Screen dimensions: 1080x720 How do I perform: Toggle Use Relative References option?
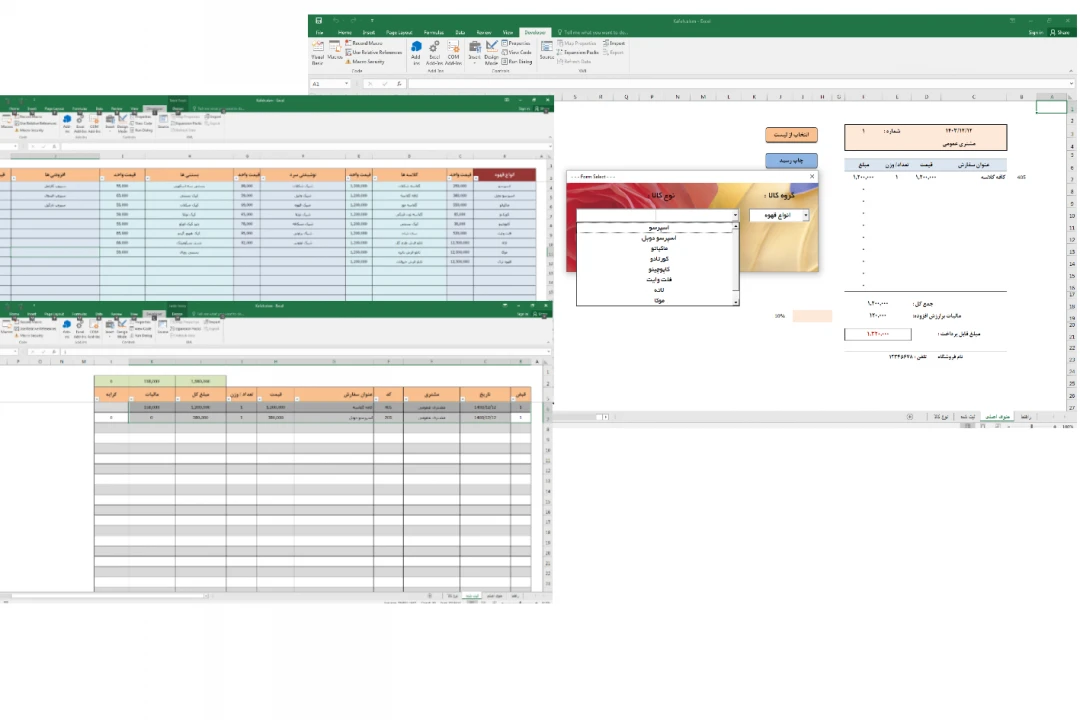[x=375, y=53]
